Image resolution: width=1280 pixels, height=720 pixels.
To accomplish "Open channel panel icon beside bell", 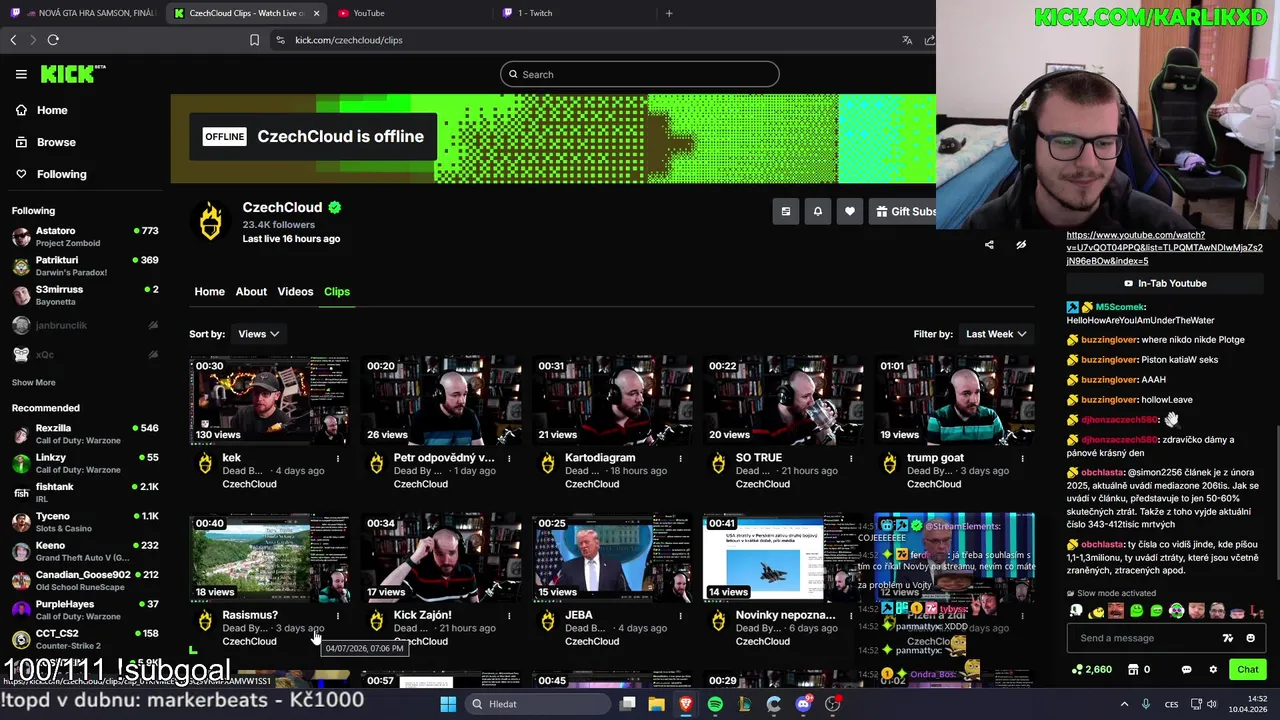I will point(786,211).
